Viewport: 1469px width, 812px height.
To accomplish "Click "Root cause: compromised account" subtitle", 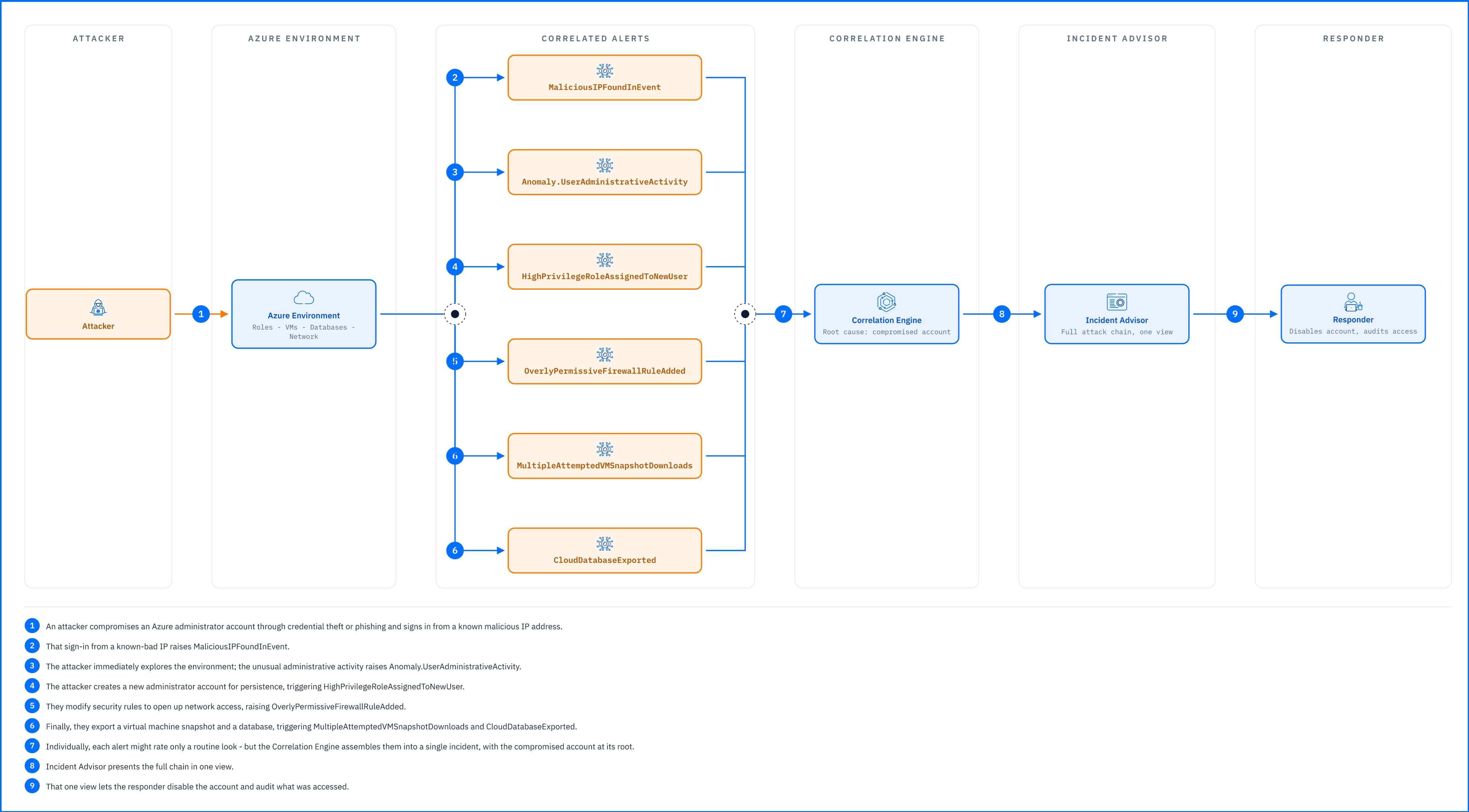I will pyautogui.click(x=886, y=332).
